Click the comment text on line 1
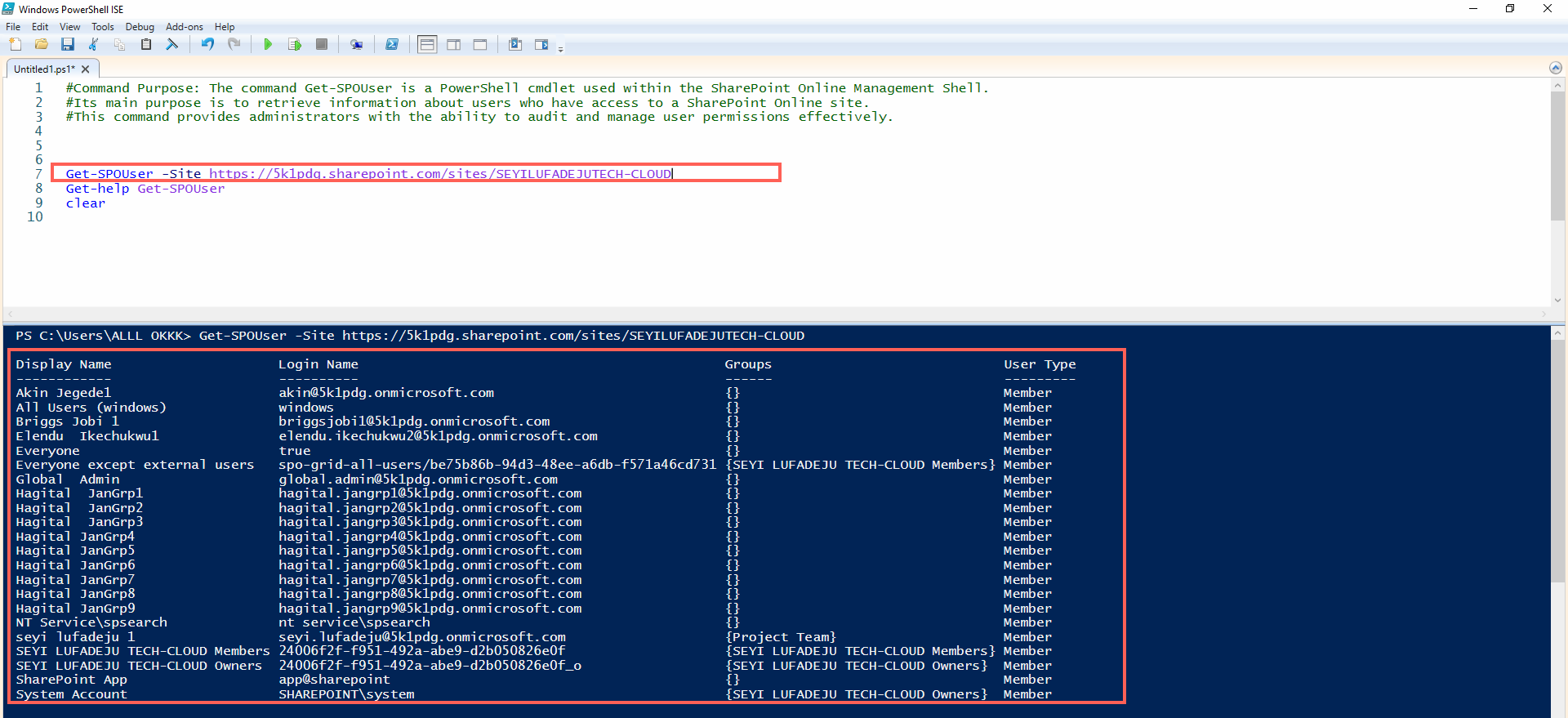Image resolution: width=1568 pixels, height=718 pixels. (x=528, y=88)
